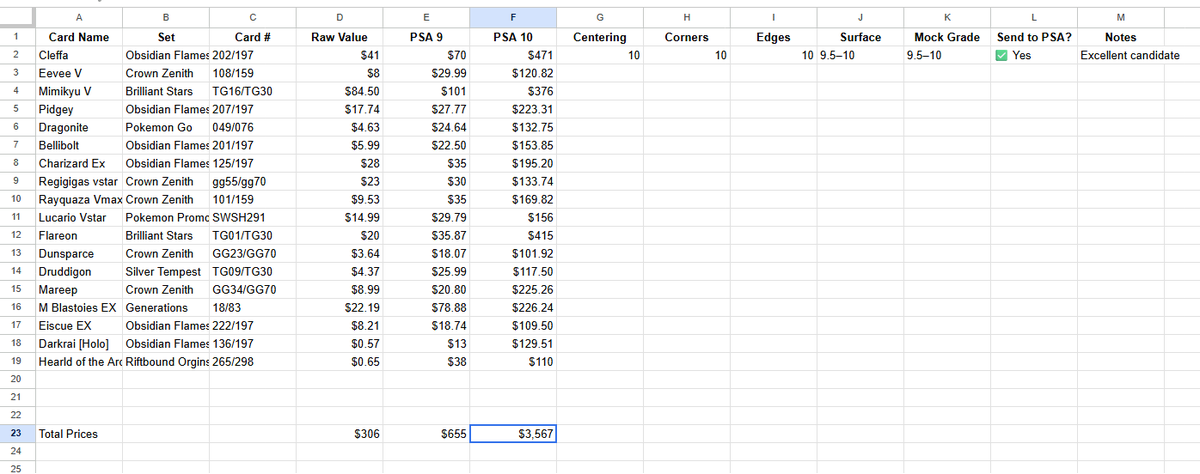Click the 'Corners' header cell
Screen dimensions: 1200x474
687,37
